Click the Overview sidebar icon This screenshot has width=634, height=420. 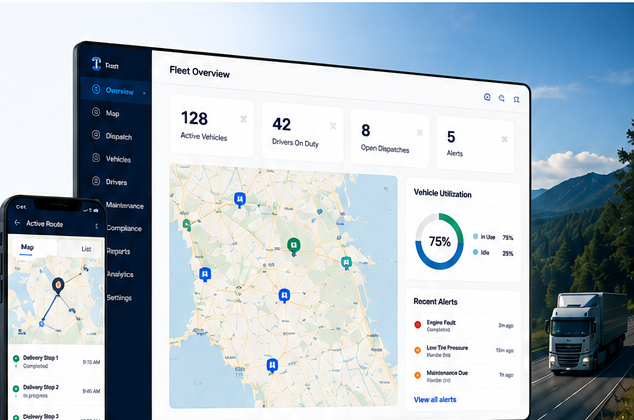96,89
